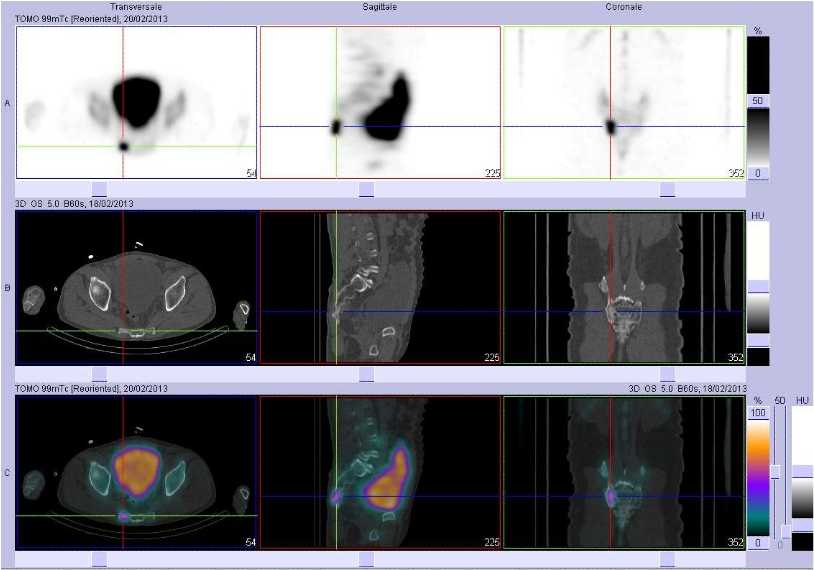Click slice slider thumb under row B coronal CT
The width and height of the screenshot is (814, 570).
coord(668,374)
